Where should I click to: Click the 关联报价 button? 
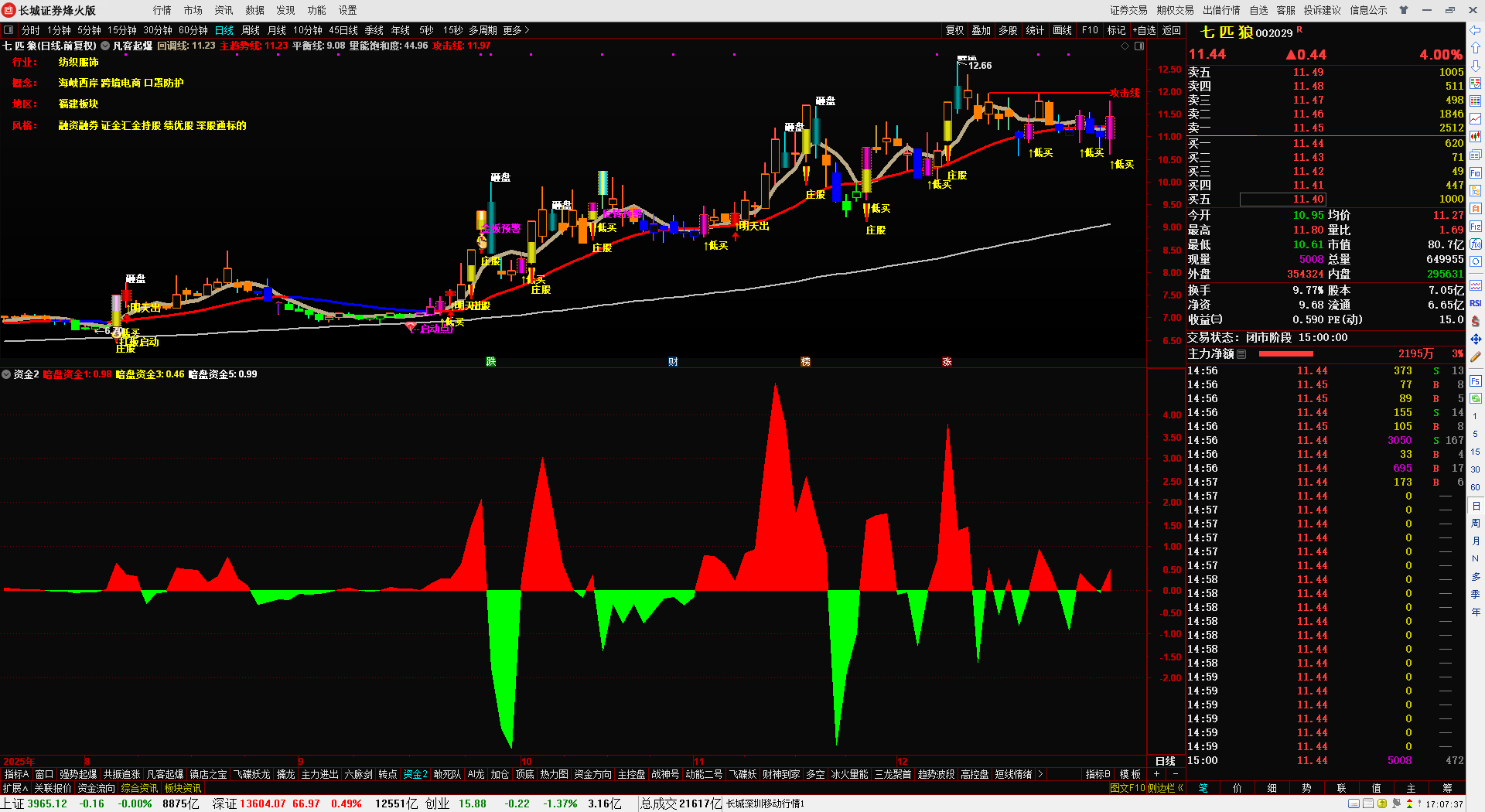click(x=53, y=788)
